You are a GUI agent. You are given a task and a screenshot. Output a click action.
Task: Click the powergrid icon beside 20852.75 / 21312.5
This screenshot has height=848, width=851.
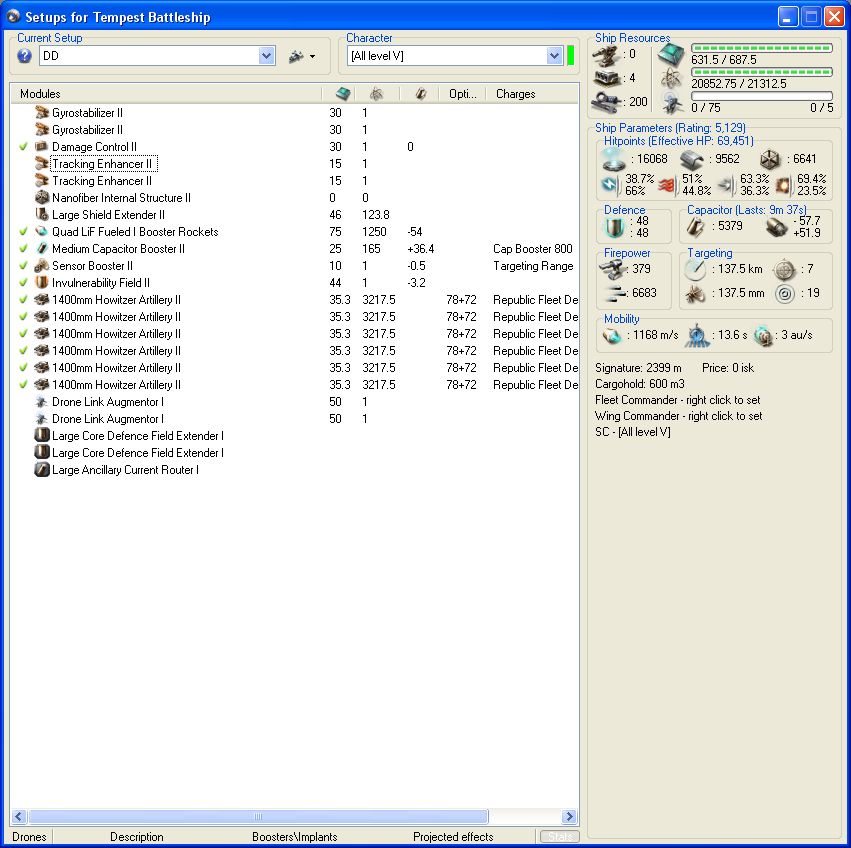(x=671, y=79)
